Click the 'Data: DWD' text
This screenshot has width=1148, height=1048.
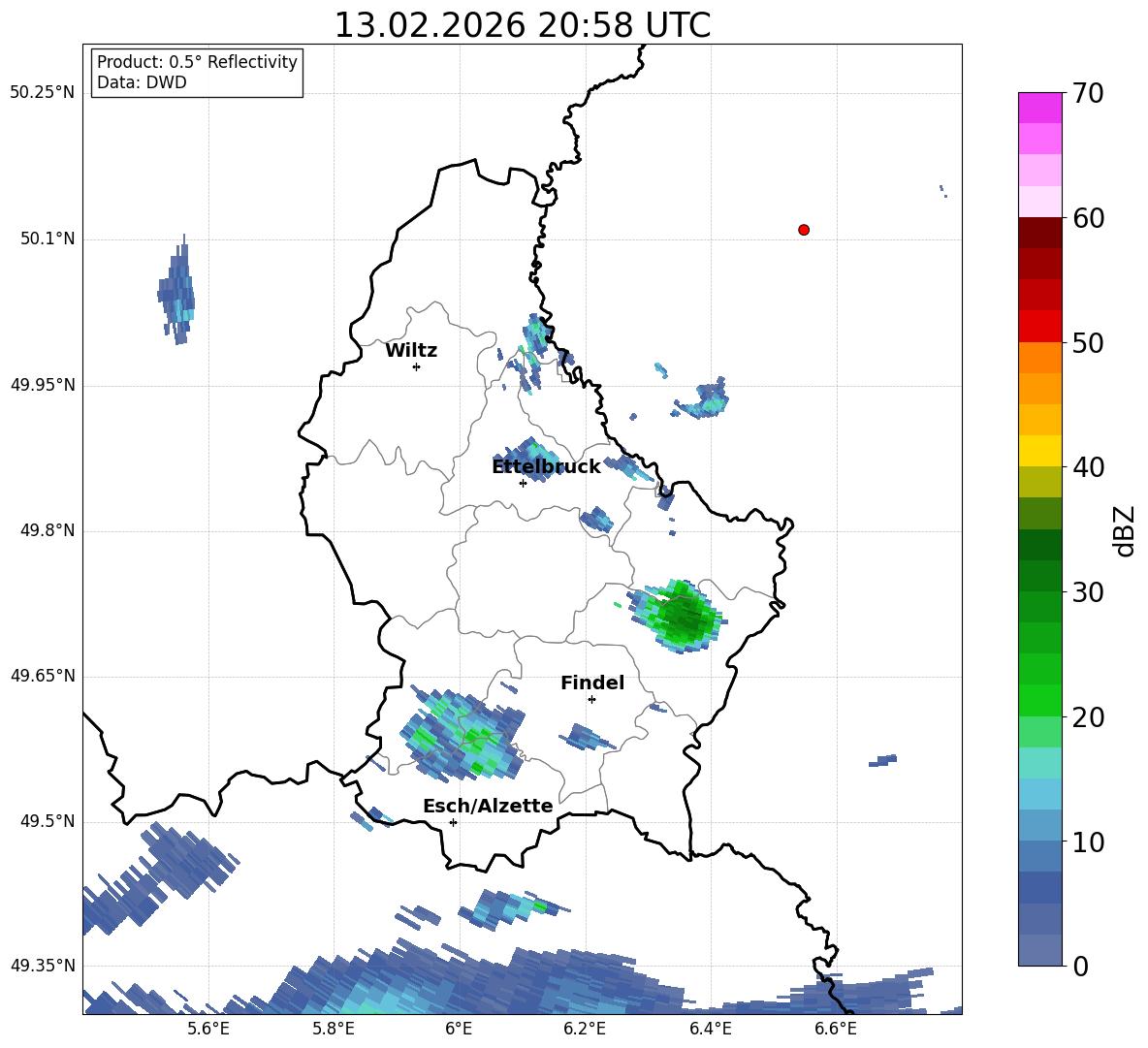pos(142,82)
